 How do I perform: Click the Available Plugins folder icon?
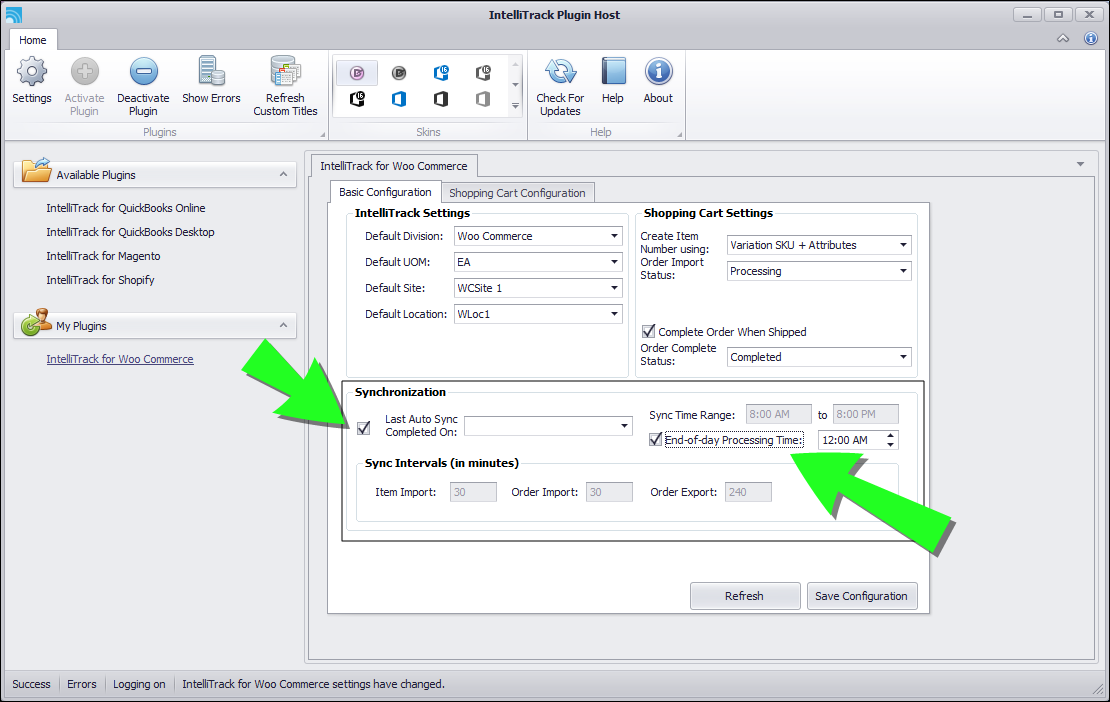pyautogui.click(x=36, y=171)
